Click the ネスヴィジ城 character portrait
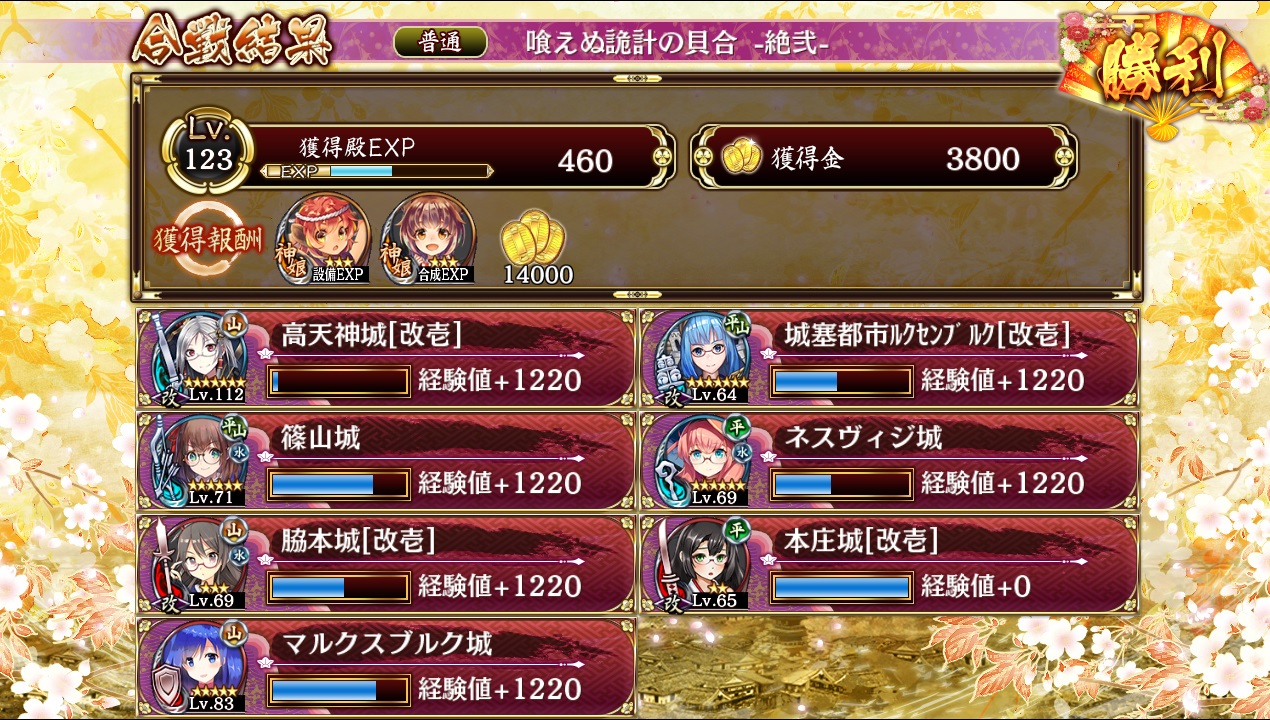Viewport: 1270px width, 720px height. pos(701,460)
